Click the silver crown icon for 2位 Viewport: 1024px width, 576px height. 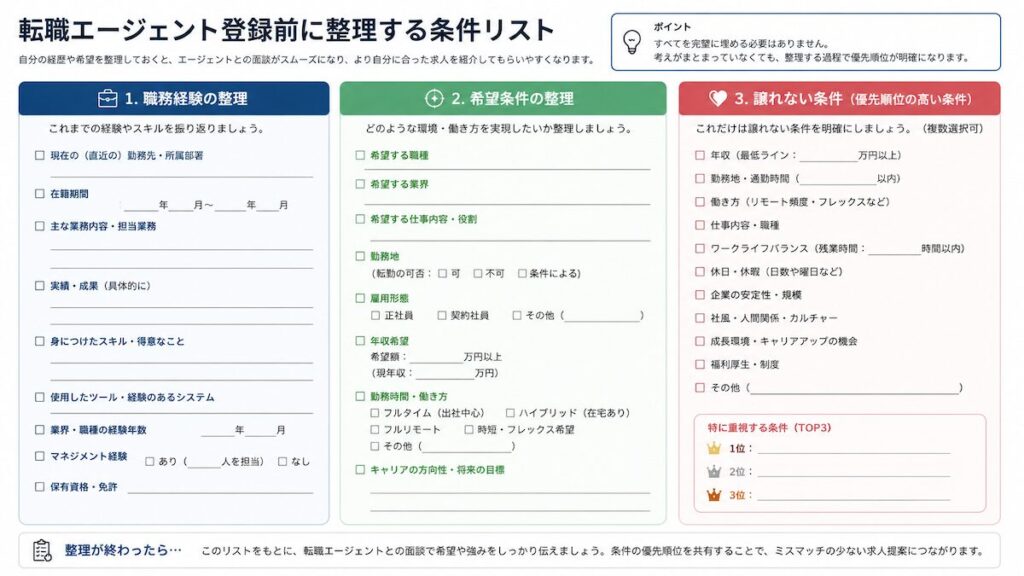coord(714,472)
